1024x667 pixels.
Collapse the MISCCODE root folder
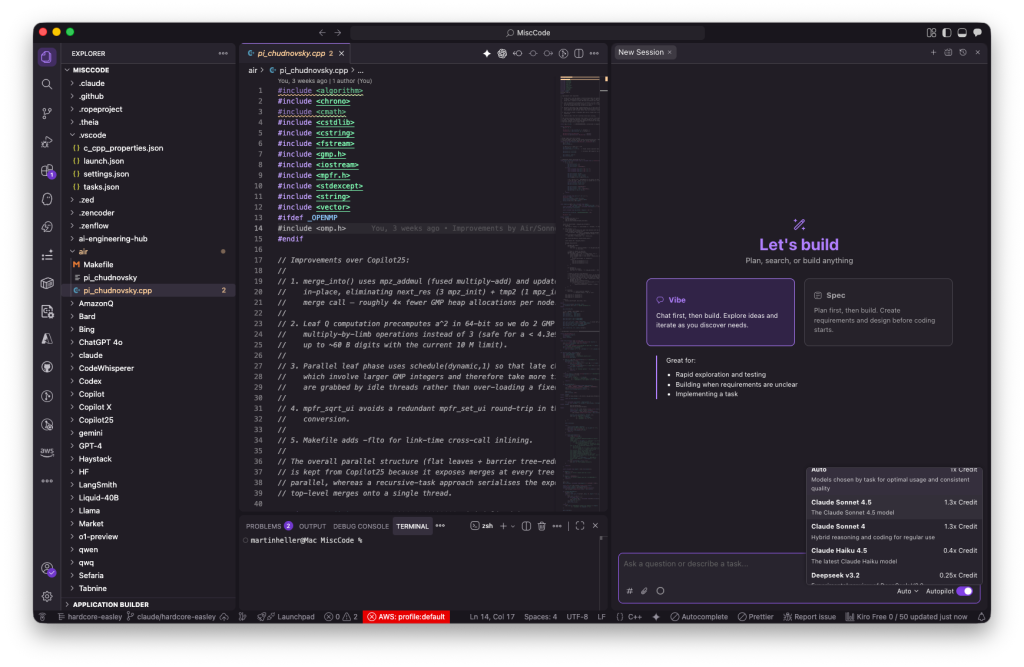point(91,70)
